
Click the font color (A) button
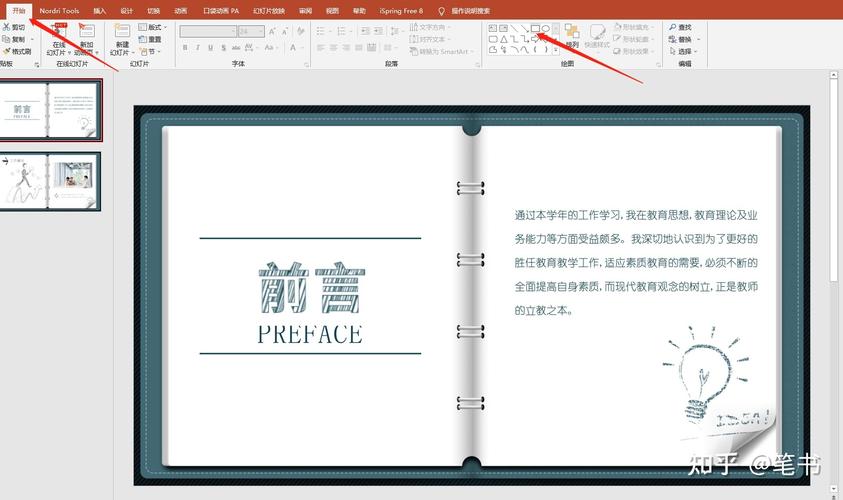point(293,48)
